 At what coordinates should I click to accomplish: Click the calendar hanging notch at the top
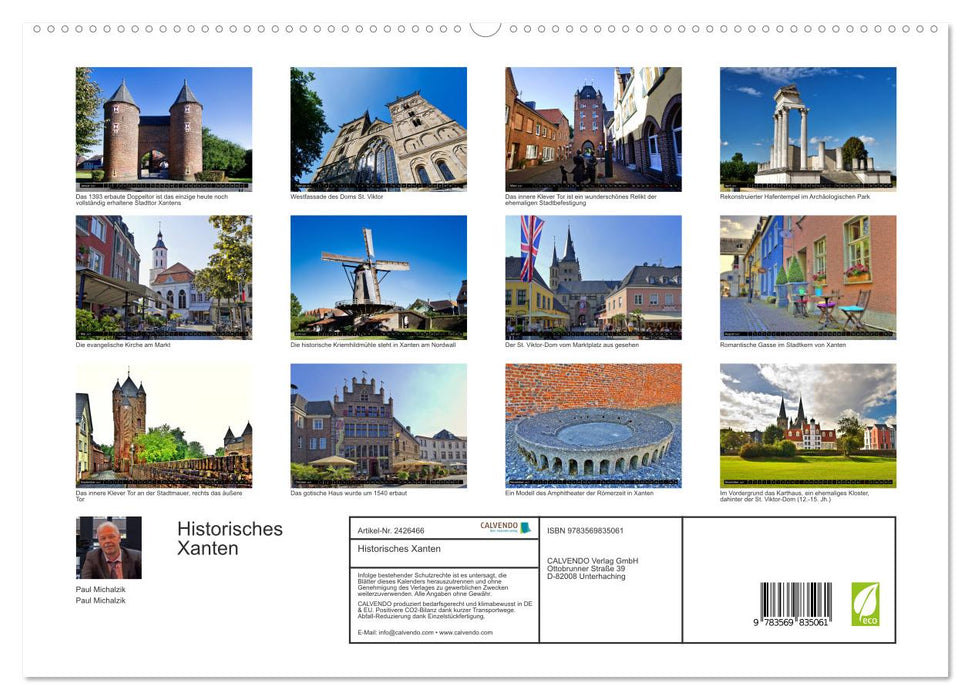click(485, 29)
